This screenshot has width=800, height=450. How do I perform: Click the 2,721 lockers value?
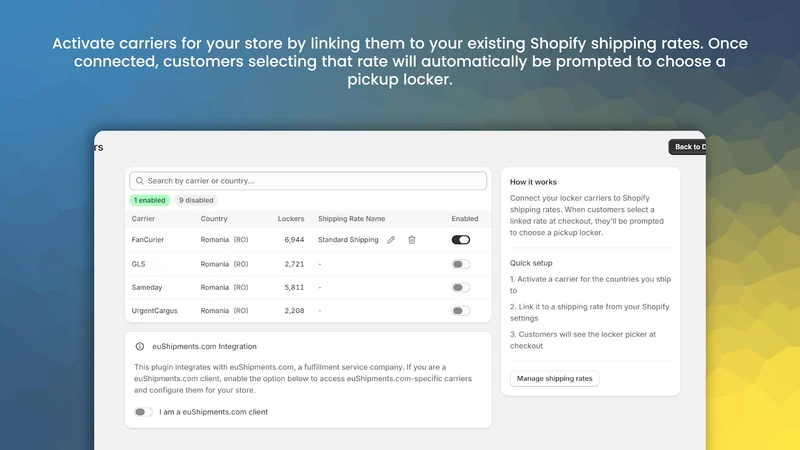(x=294, y=264)
